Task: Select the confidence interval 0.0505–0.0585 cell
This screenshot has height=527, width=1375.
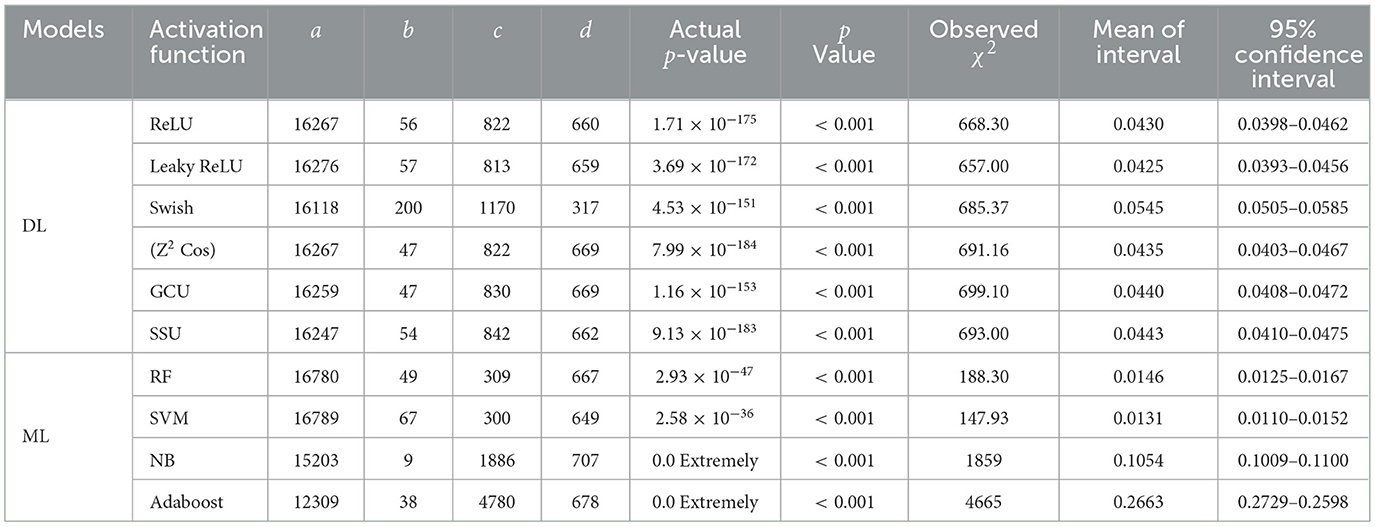Action: click(1297, 207)
